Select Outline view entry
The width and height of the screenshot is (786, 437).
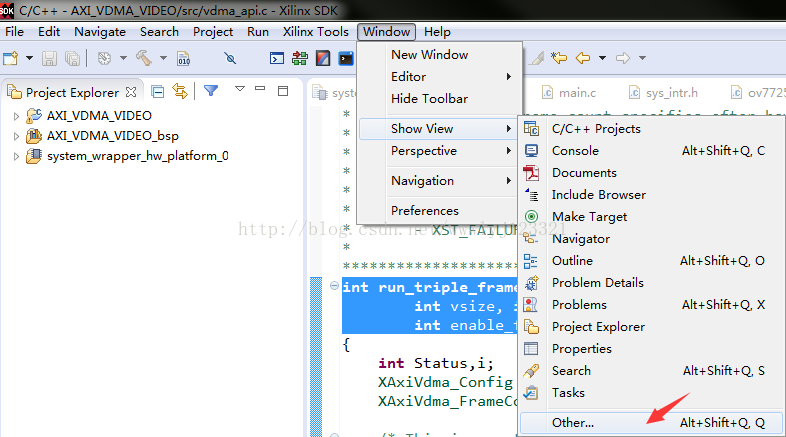pyautogui.click(x=651, y=261)
